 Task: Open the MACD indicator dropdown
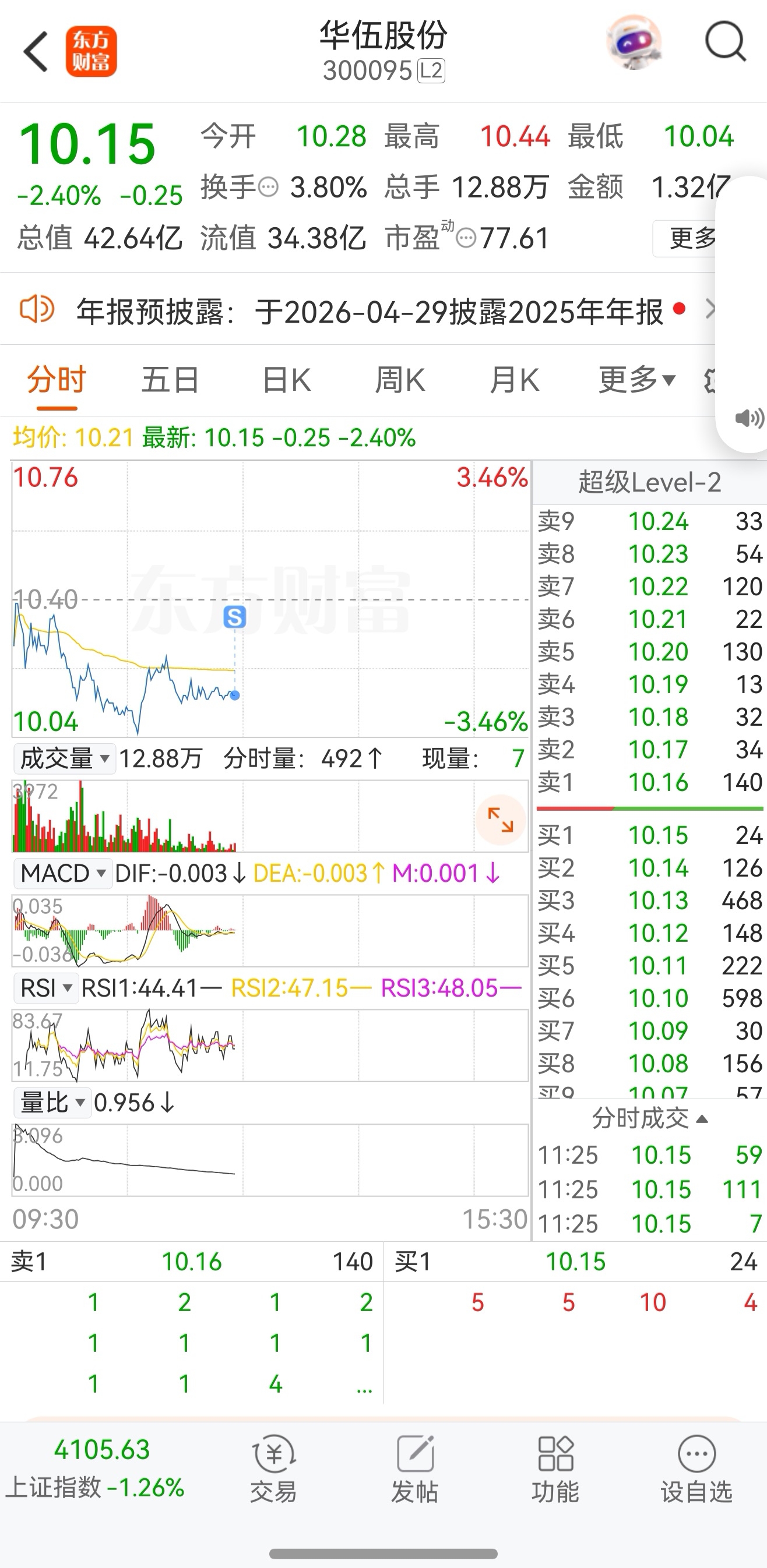point(64,874)
